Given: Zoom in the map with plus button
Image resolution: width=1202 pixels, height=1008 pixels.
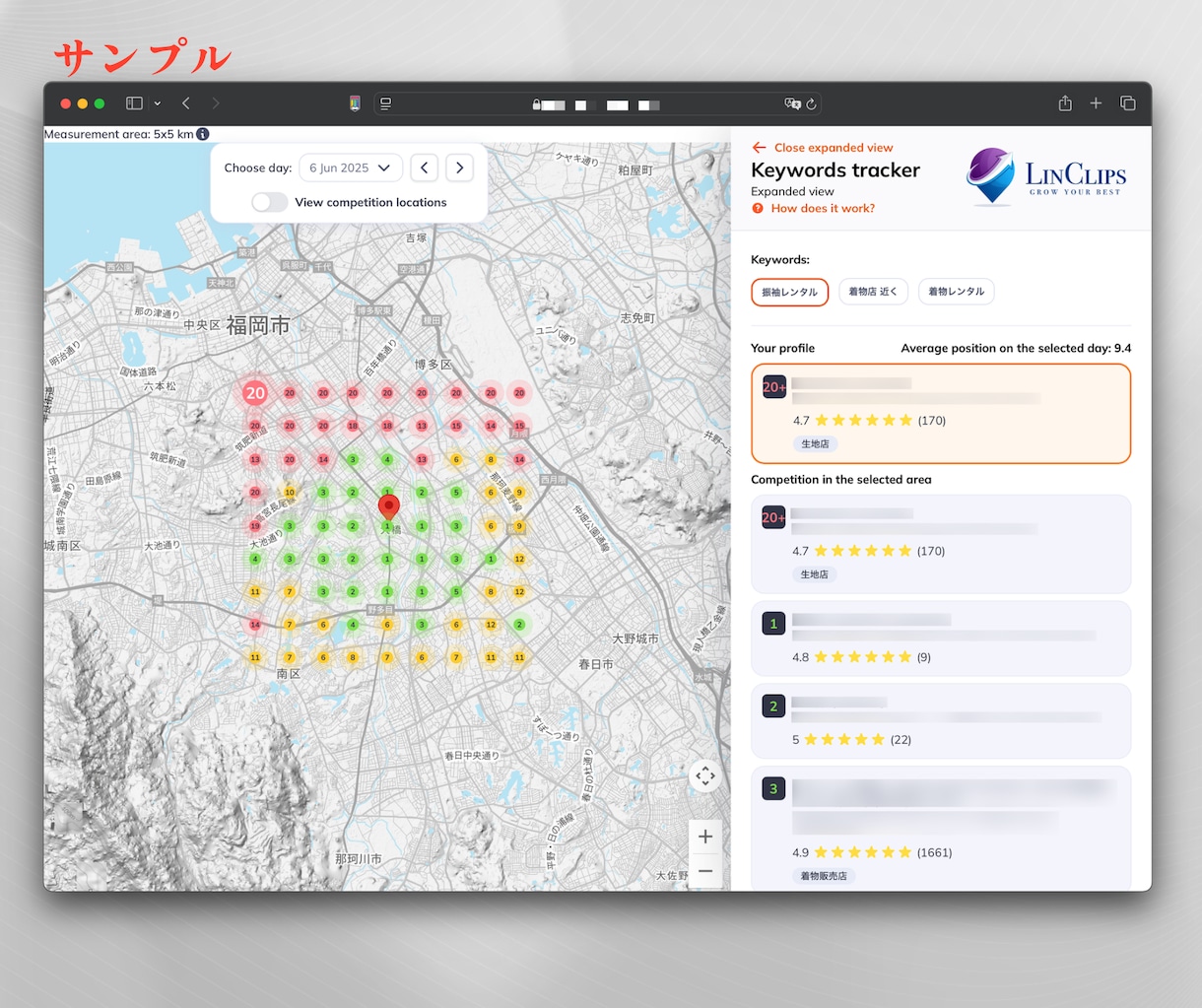Looking at the screenshot, I should click(x=705, y=837).
